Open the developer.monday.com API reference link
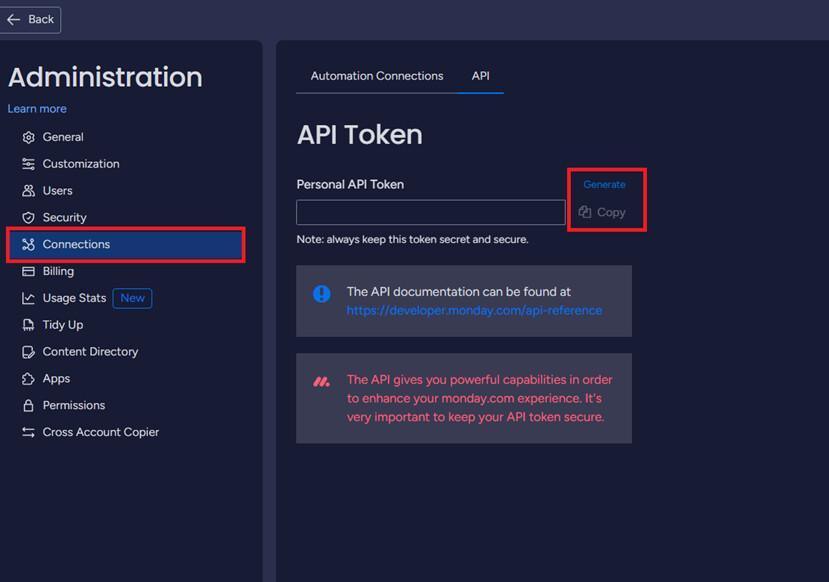829x582 pixels. point(474,311)
